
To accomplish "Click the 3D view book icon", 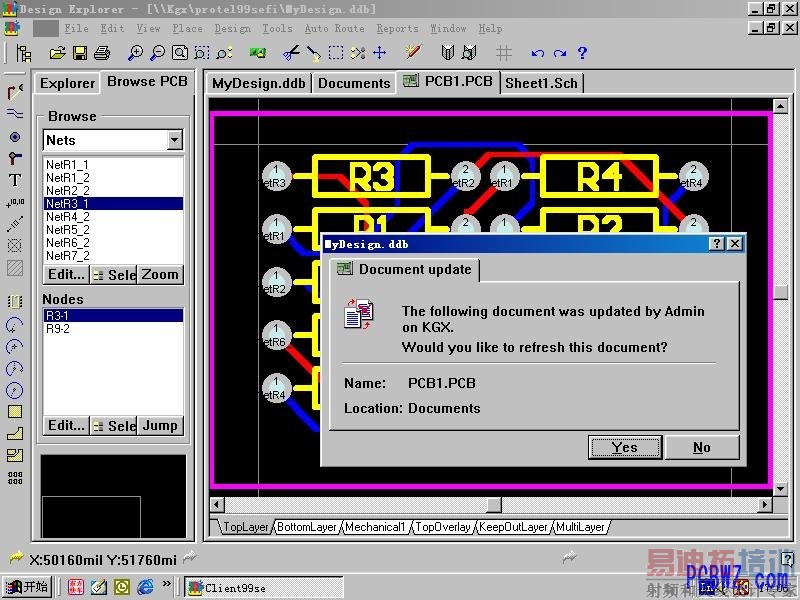I will pyautogui.click(x=447, y=53).
